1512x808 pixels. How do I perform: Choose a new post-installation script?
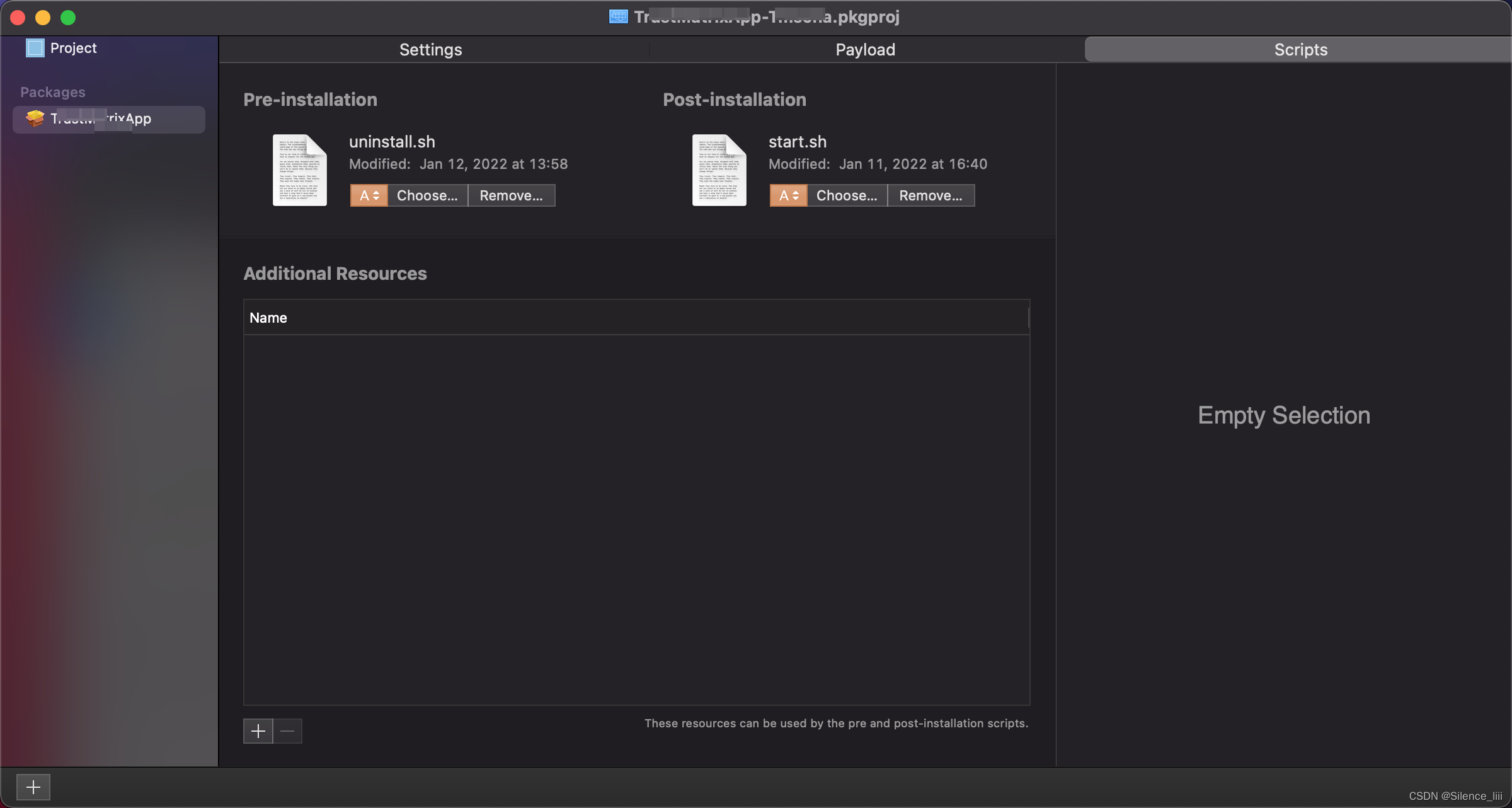pos(847,195)
